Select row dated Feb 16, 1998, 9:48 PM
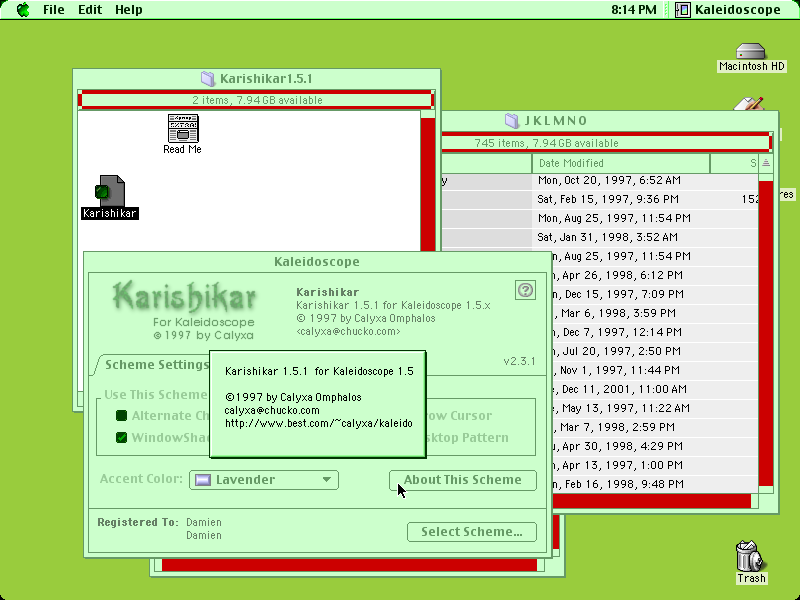The height and width of the screenshot is (600, 800). 654,484
